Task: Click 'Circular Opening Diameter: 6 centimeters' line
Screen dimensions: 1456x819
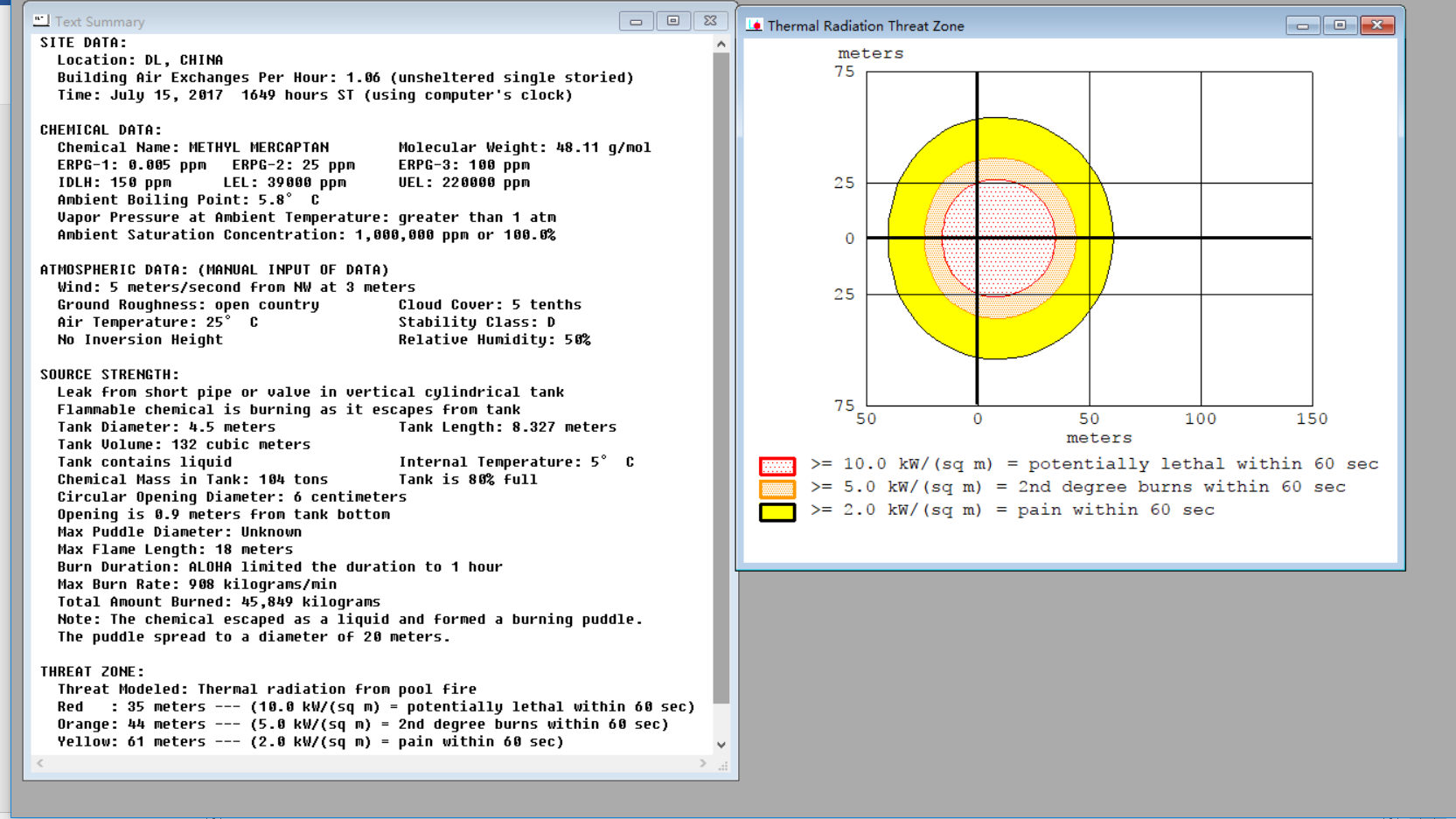Action: (232, 496)
